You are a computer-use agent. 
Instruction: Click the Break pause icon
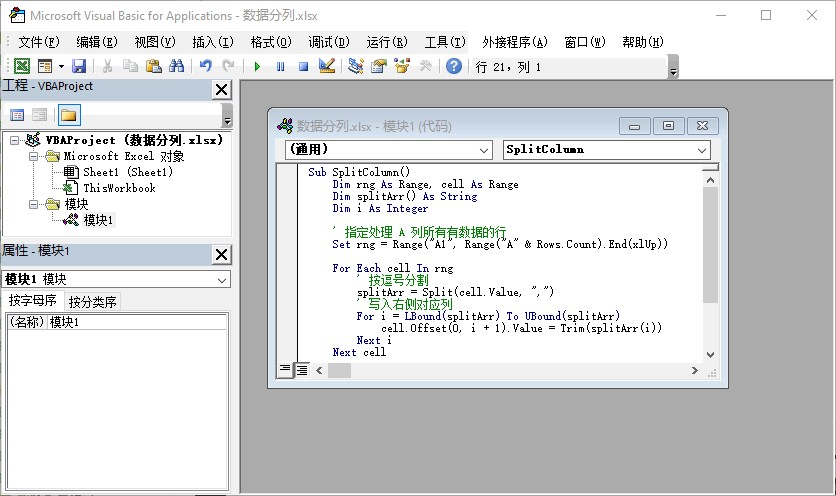point(280,67)
